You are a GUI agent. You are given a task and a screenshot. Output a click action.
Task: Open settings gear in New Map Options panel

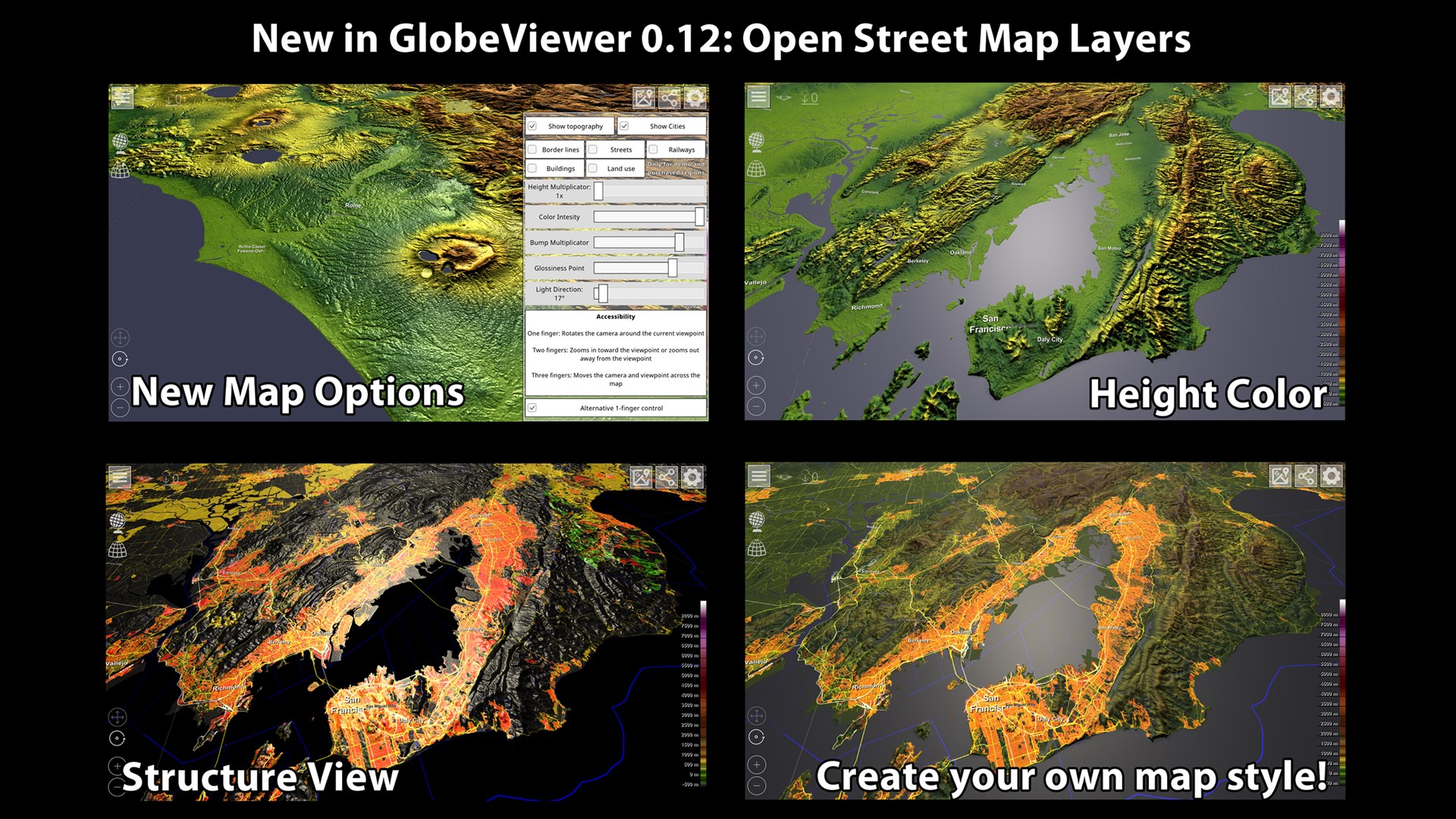(x=695, y=97)
